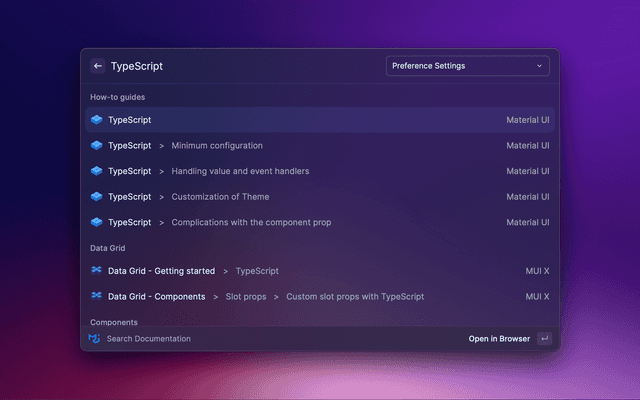Image resolution: width=640 pixels, height=400 pixels.
Task: Select the top TypeScript guide result
Action: tap(320, 120)
